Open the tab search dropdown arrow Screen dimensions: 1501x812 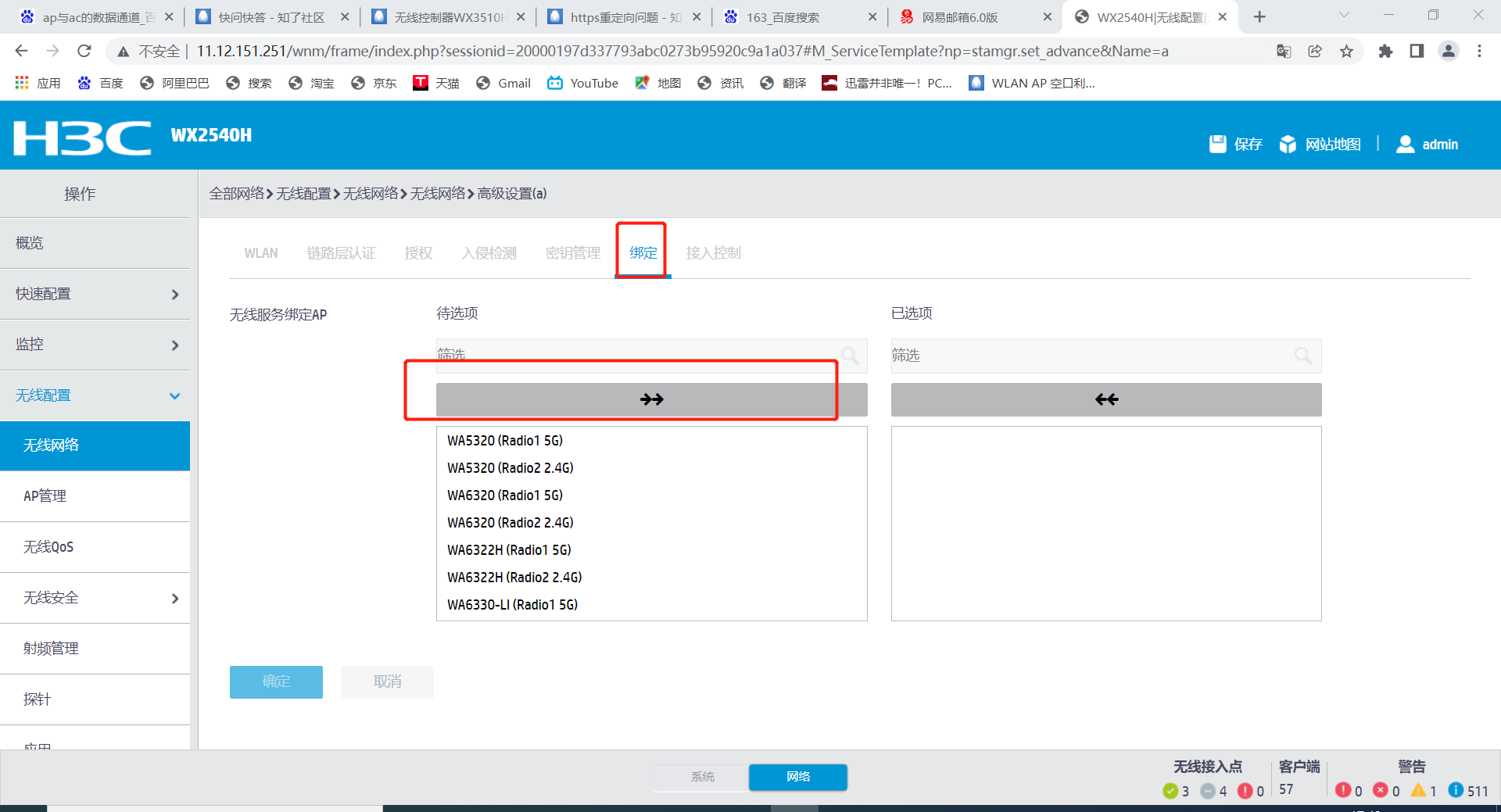(x=1344, y=16)
